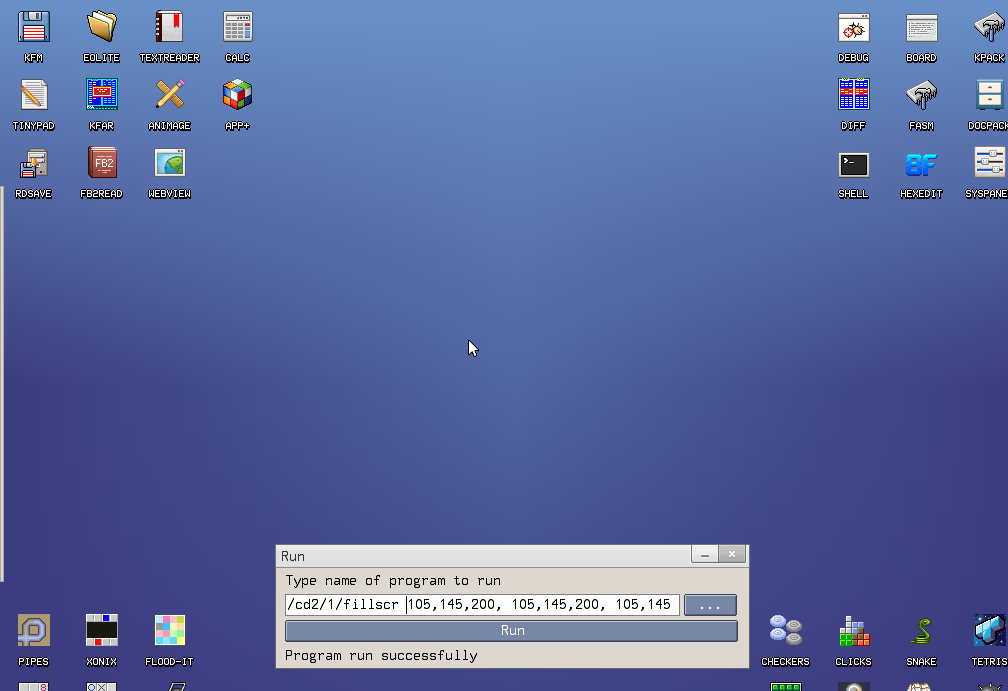Minimize the Run dialog window
The height and width of the screenshot is (691, 1008).
704,554
